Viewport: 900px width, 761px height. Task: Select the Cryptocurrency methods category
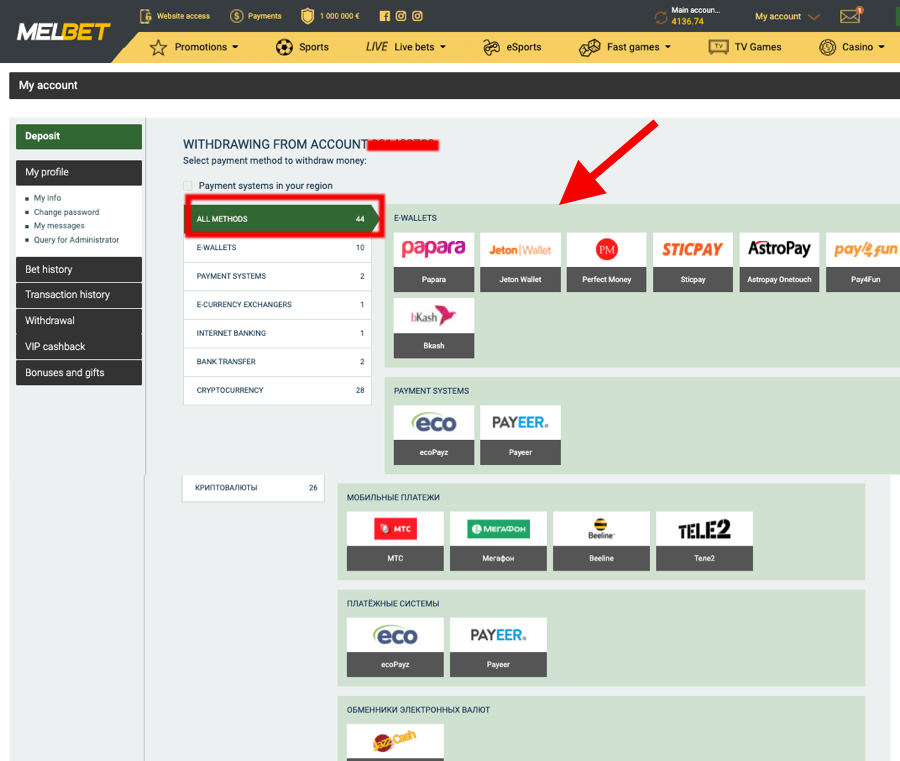click(277, 390)
